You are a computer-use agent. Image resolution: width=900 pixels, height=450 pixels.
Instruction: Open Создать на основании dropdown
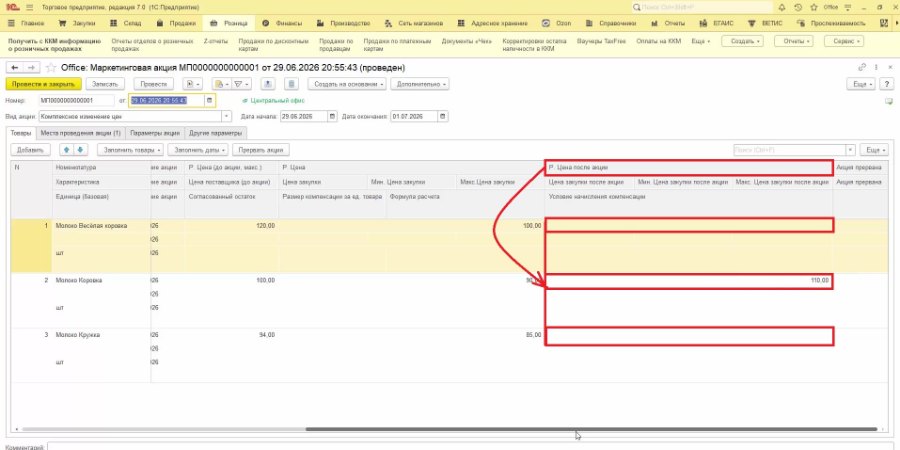pyautogui.click(x=347, y=84)
